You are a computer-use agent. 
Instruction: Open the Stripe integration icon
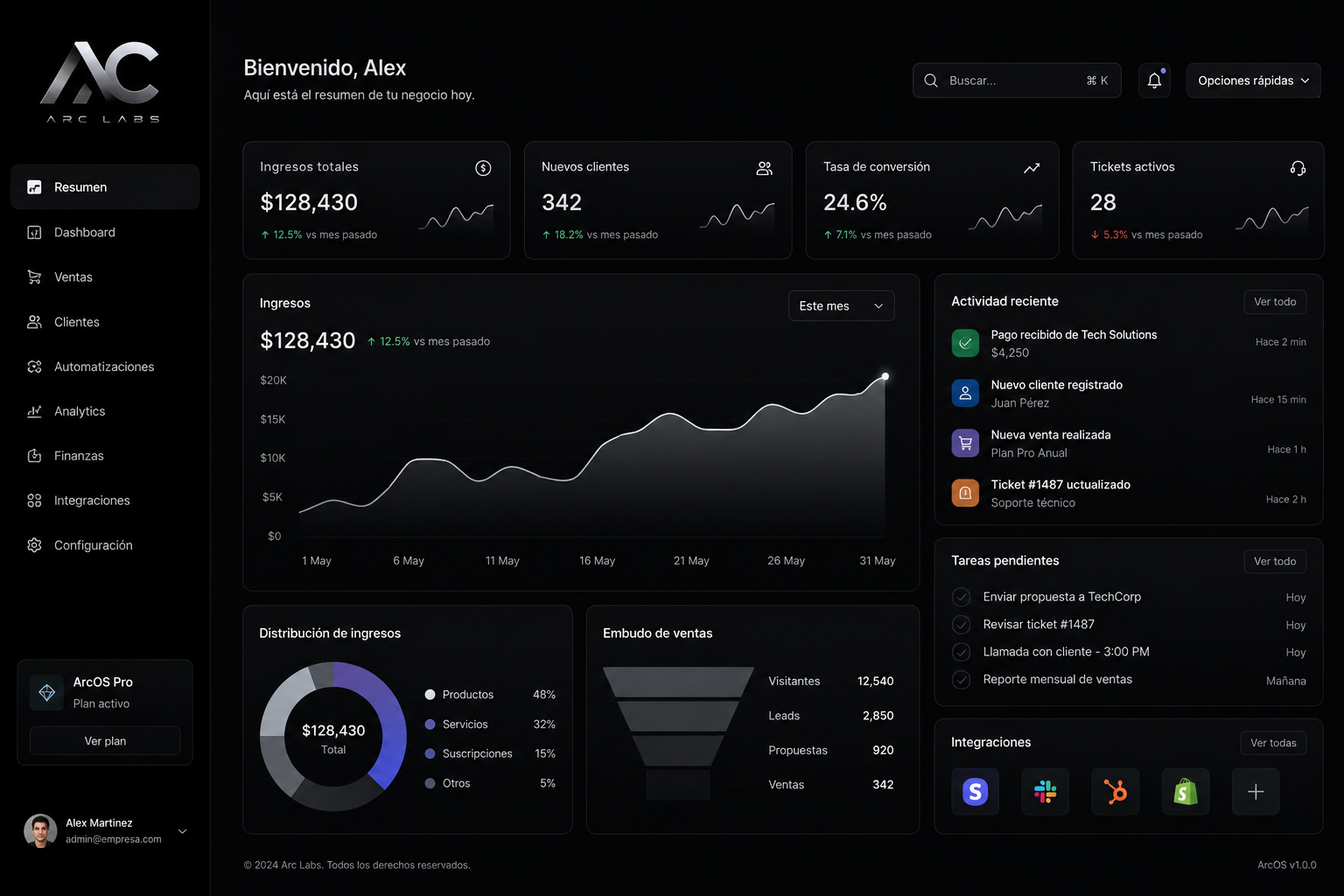975,792
